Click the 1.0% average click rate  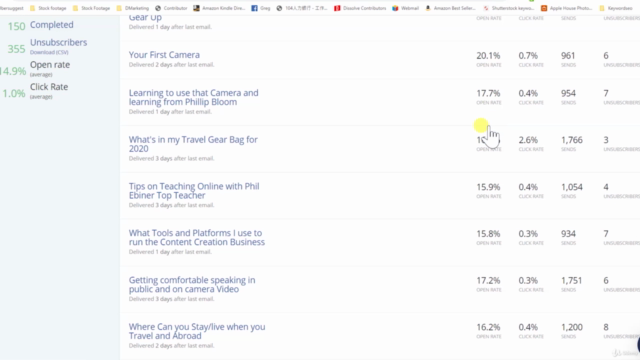tap(14, 93)
